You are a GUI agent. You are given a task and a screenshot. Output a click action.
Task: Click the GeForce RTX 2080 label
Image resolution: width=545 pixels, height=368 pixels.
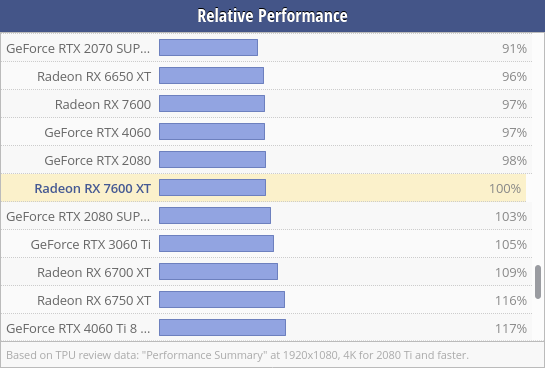(x=98, y=160)
